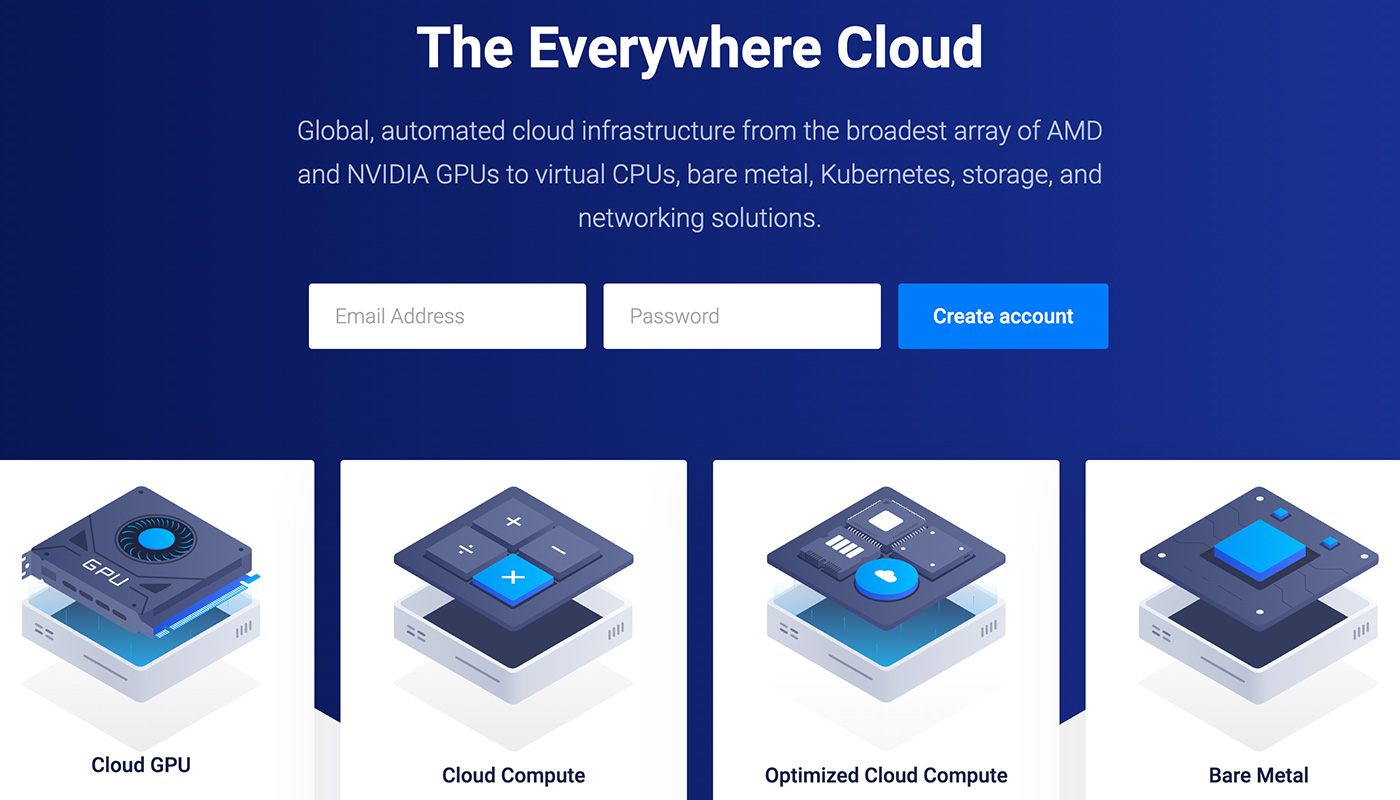This screenshot has height=800, width=1400.
Task: Click the text "networking solutions."
Action: pyautogui.click(x=700, y=218)
